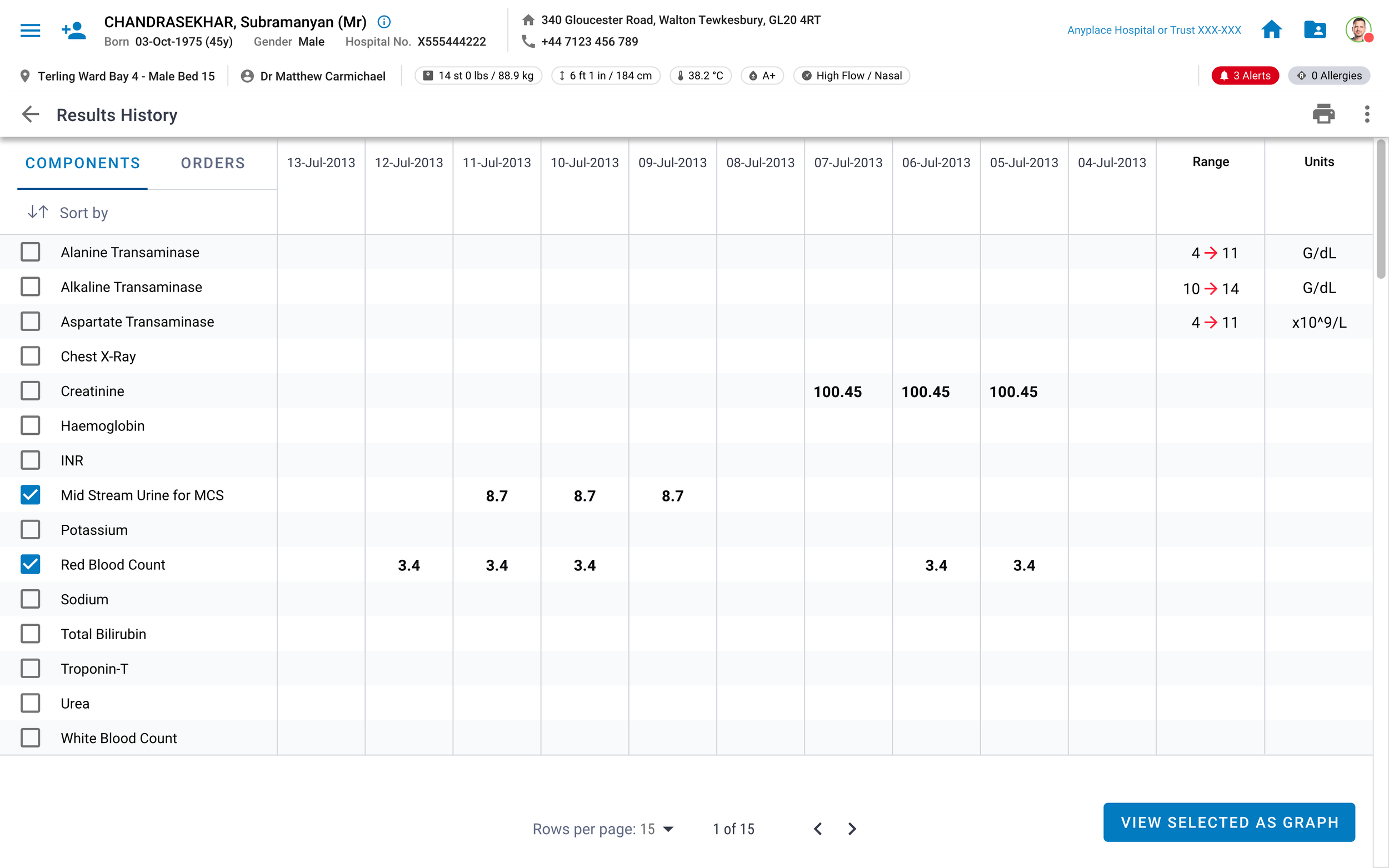Go back using the arrow icon
The image size is (1389, 868).
pos(31,114)
